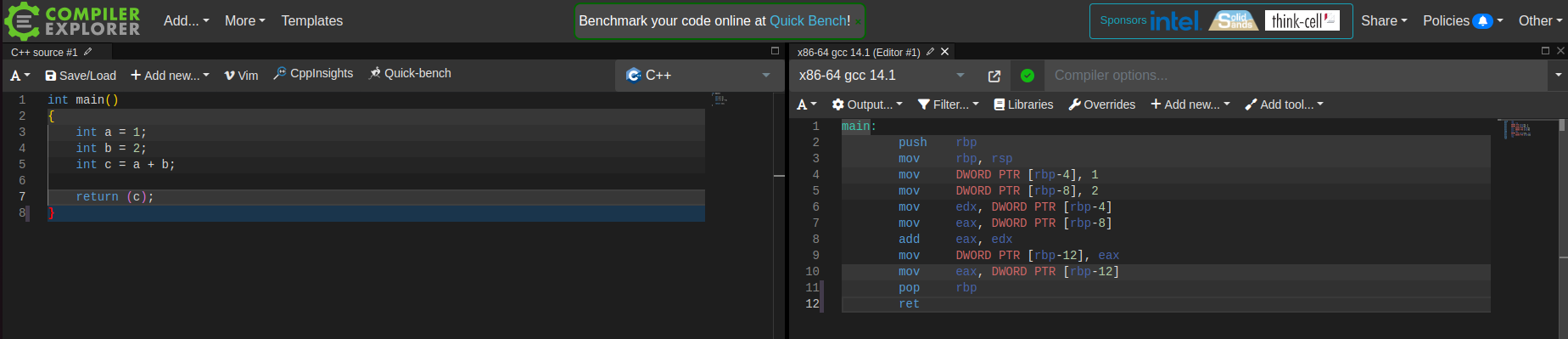Click source line number 6
The image size is (1568, 339).
[x=22, y=181]
